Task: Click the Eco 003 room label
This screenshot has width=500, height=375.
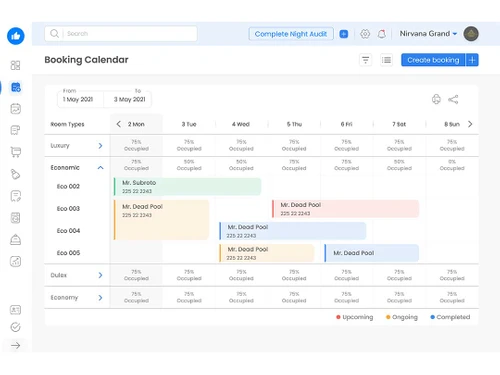Action: pos(68,209)
